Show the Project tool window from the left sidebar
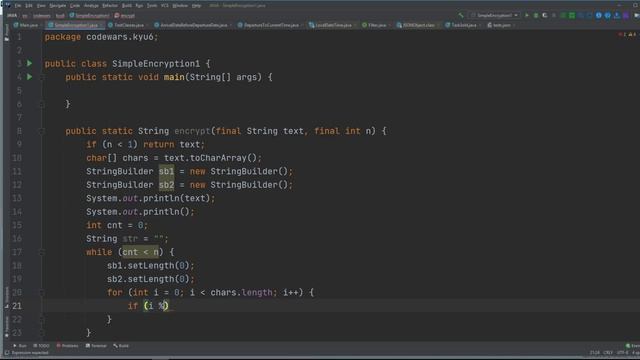 [x=7, y=33]
